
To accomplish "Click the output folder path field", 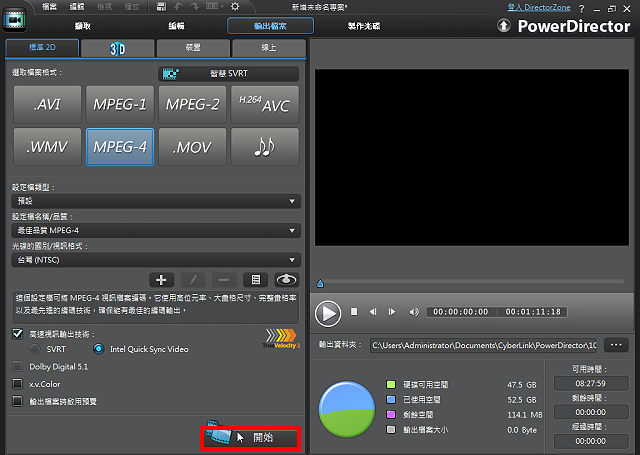I will (x=483, y=345).
